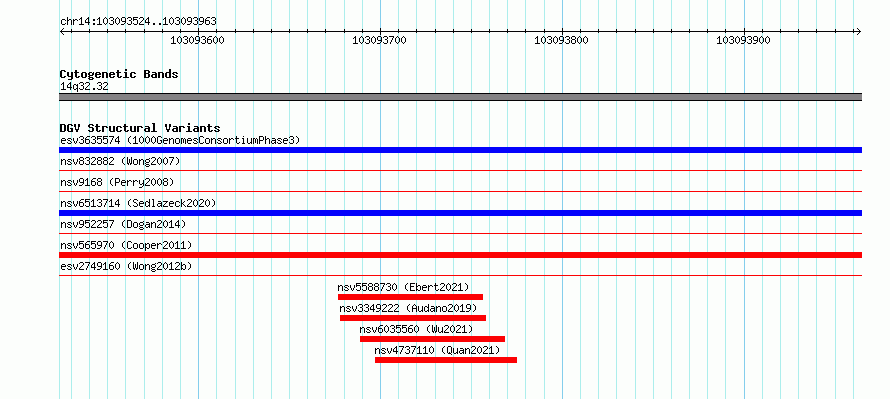Screen dimensions: 890x399
Task: Open the nsv6035560 (Wu2021) label
Action: [416, 329]
